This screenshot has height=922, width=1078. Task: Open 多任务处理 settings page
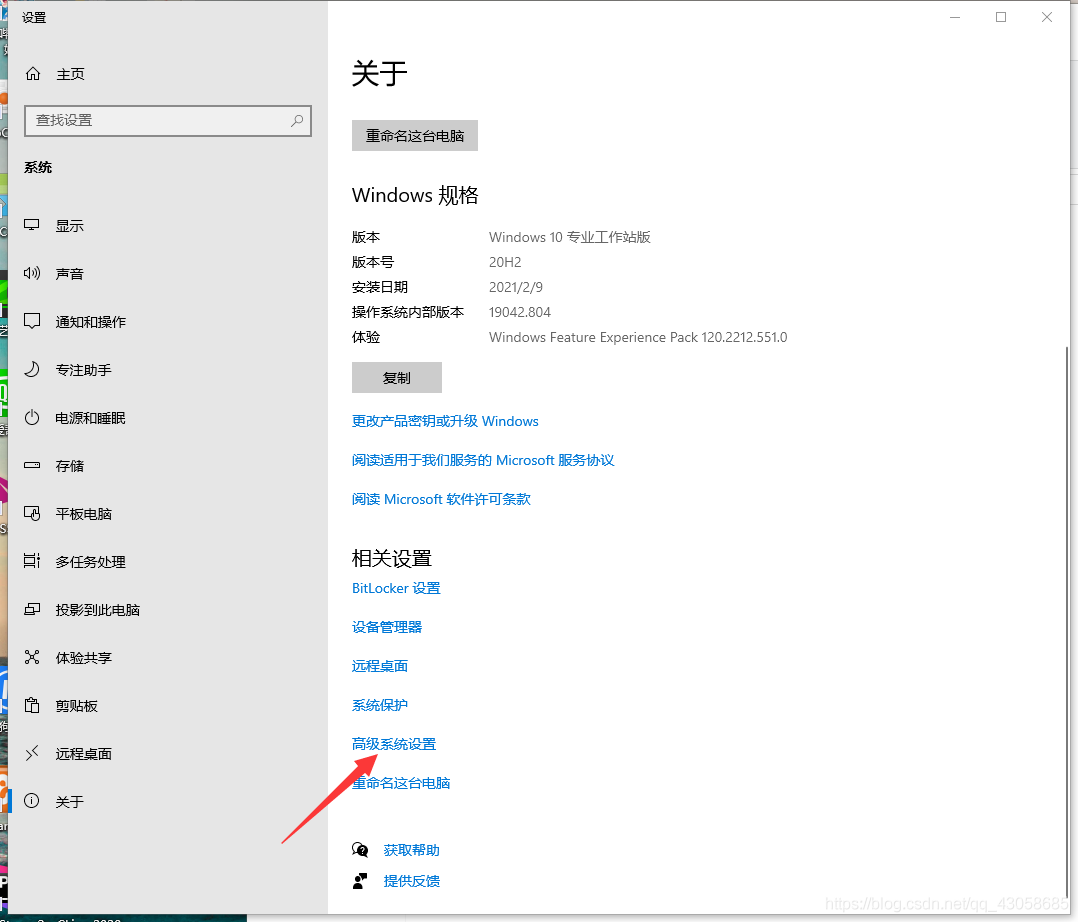(x=91, y=562)
